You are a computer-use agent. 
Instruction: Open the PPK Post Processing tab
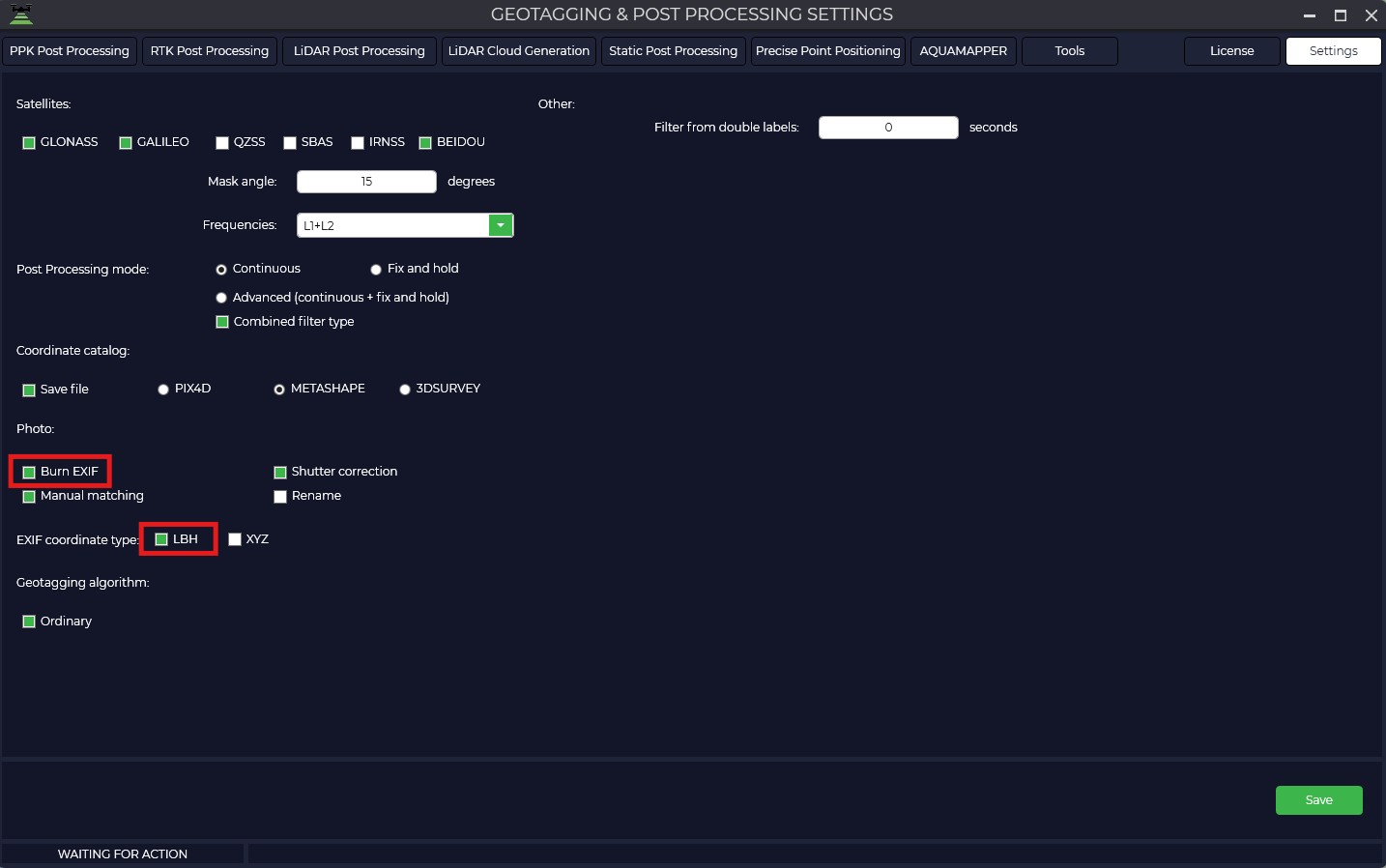(x=70, y=51)
